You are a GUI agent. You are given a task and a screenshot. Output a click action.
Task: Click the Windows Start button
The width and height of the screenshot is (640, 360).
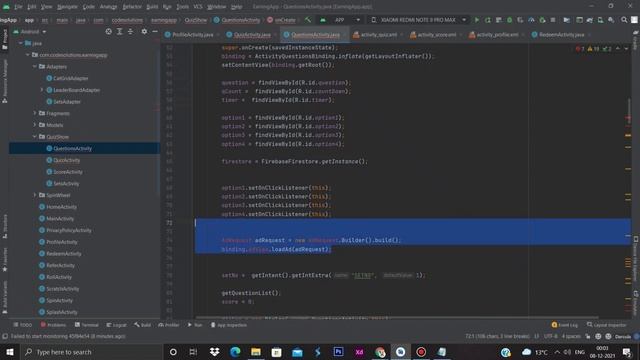pos(10,352)
